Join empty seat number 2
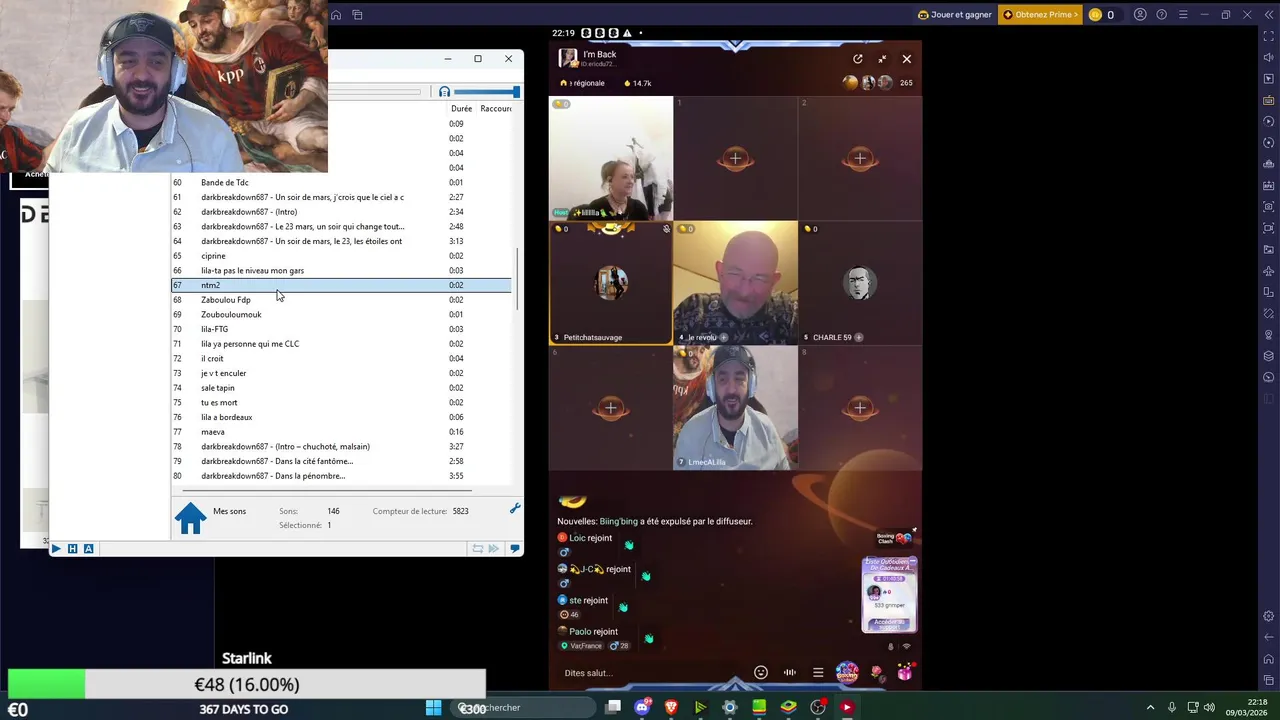The image size is (1280, 720). coord(860,158)
